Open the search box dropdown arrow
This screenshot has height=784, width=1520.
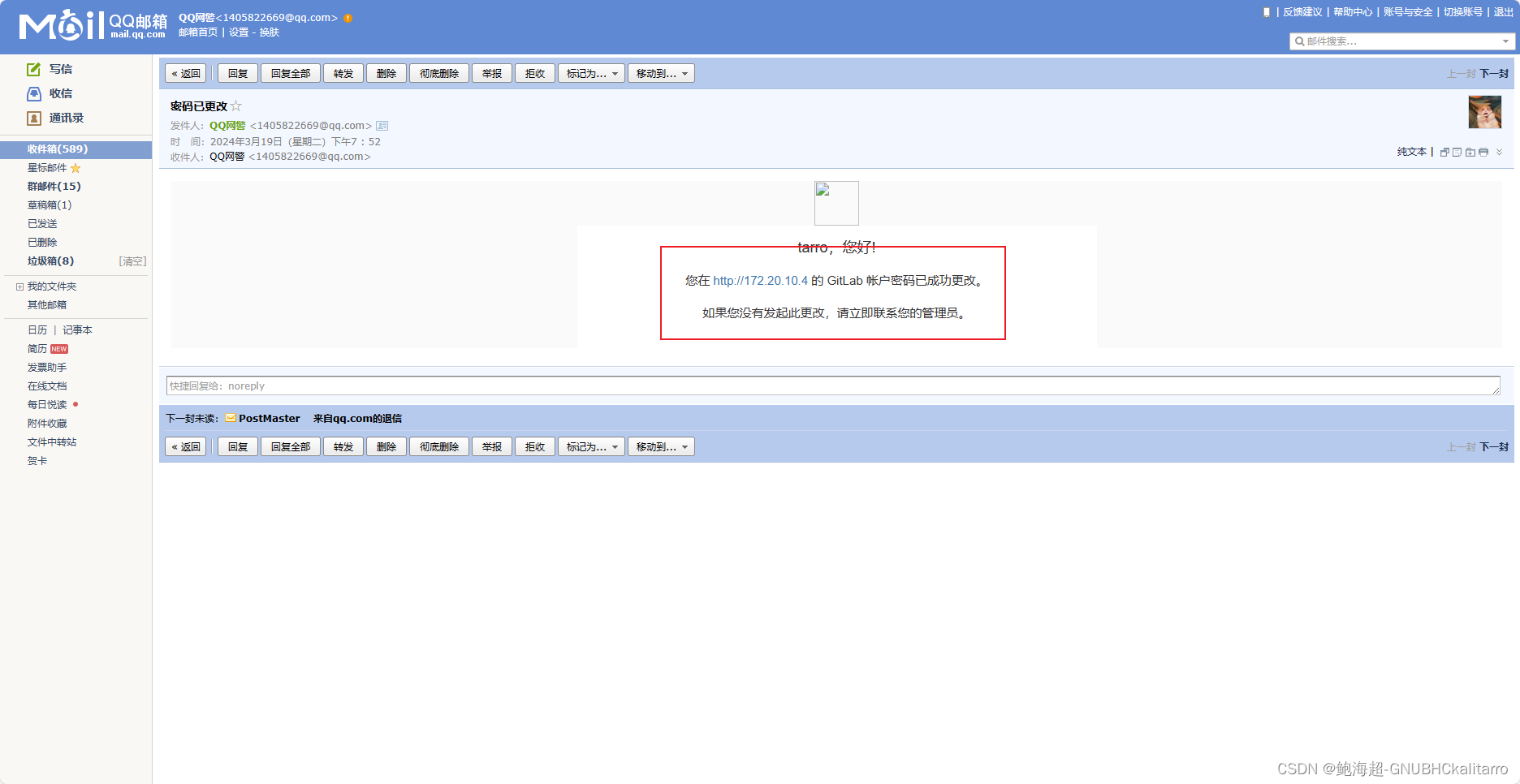click(1505, 41)
